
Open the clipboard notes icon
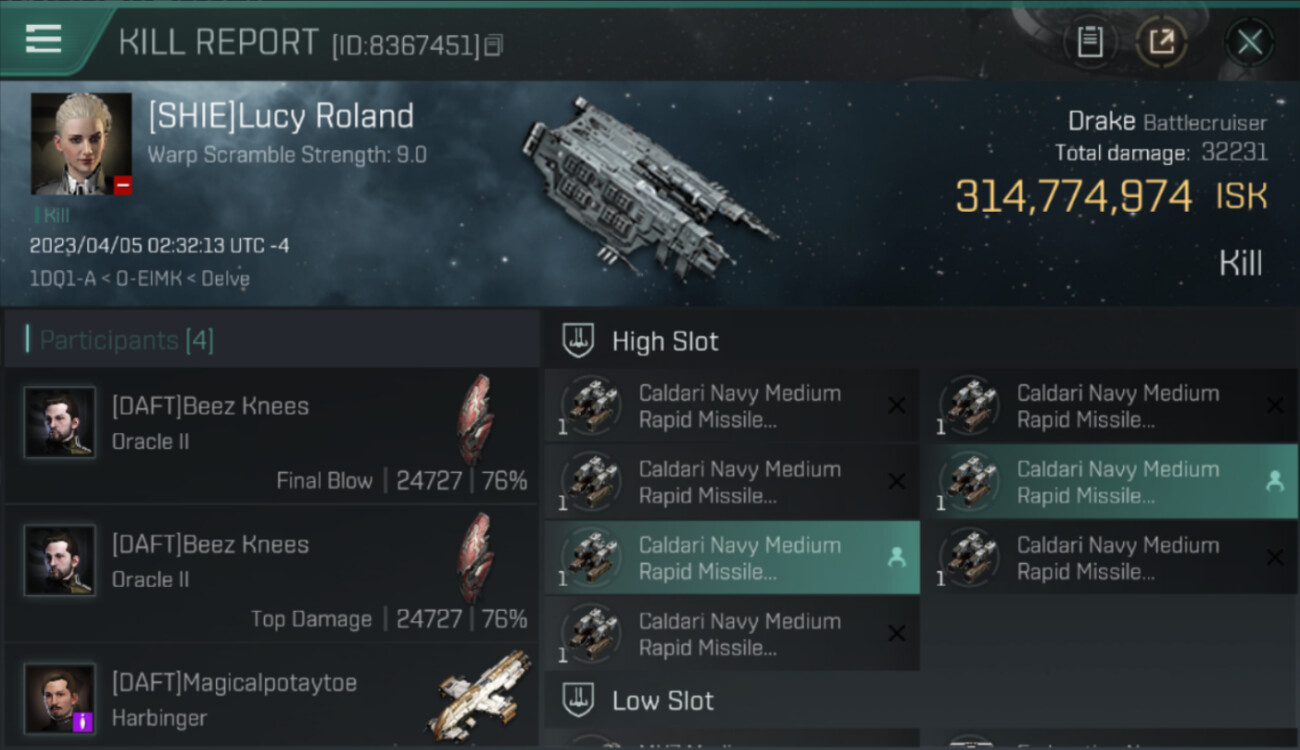click(1089, 42)
